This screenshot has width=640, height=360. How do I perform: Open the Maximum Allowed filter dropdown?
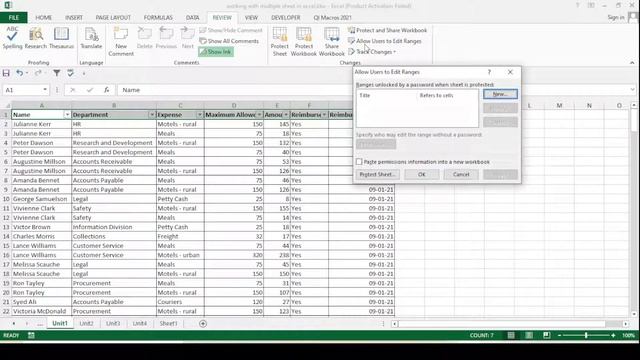coord(259,115)
